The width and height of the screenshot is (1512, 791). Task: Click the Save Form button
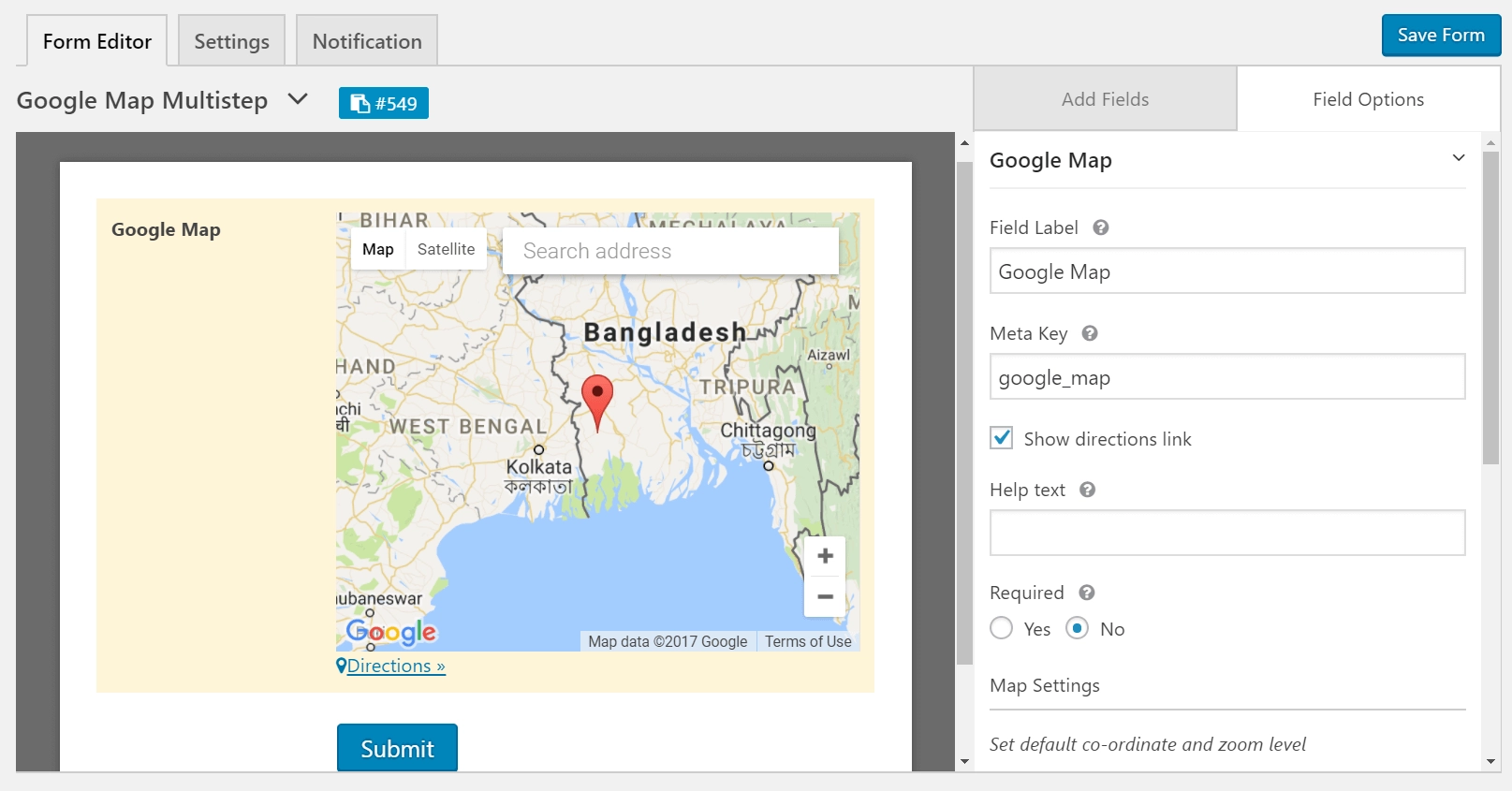[x=1441, y=36]
